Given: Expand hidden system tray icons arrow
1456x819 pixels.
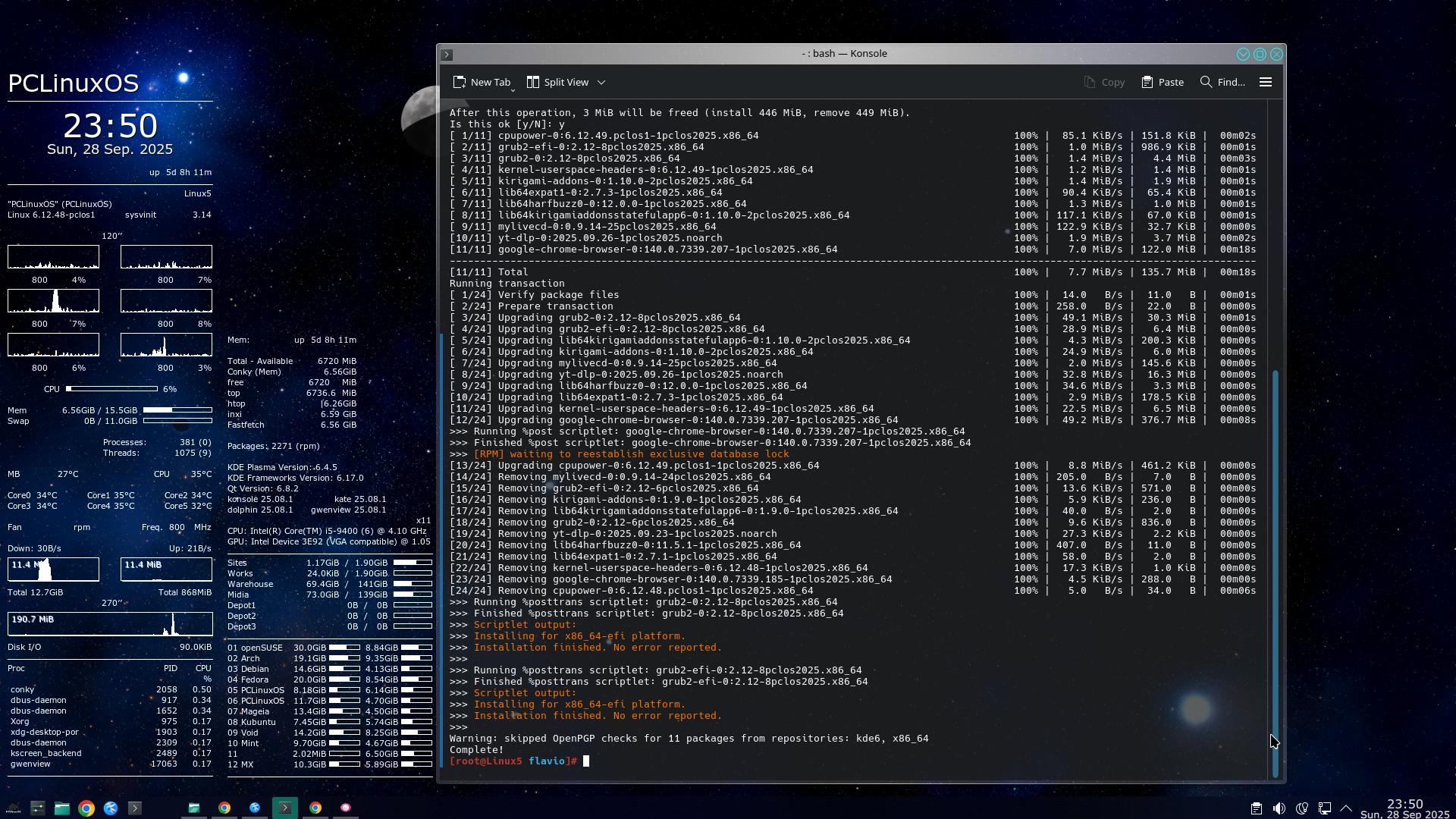Looking at the screenshot, I should pos(1346,808).
